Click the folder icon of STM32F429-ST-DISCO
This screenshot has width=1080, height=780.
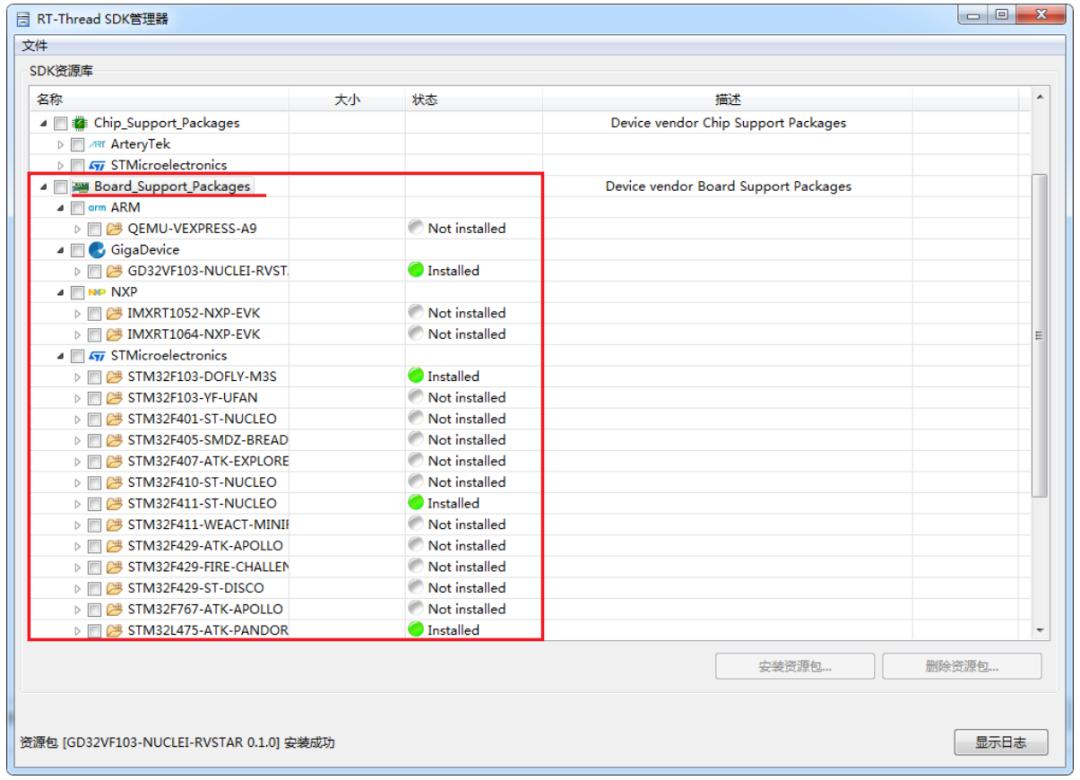coord(114,588)
